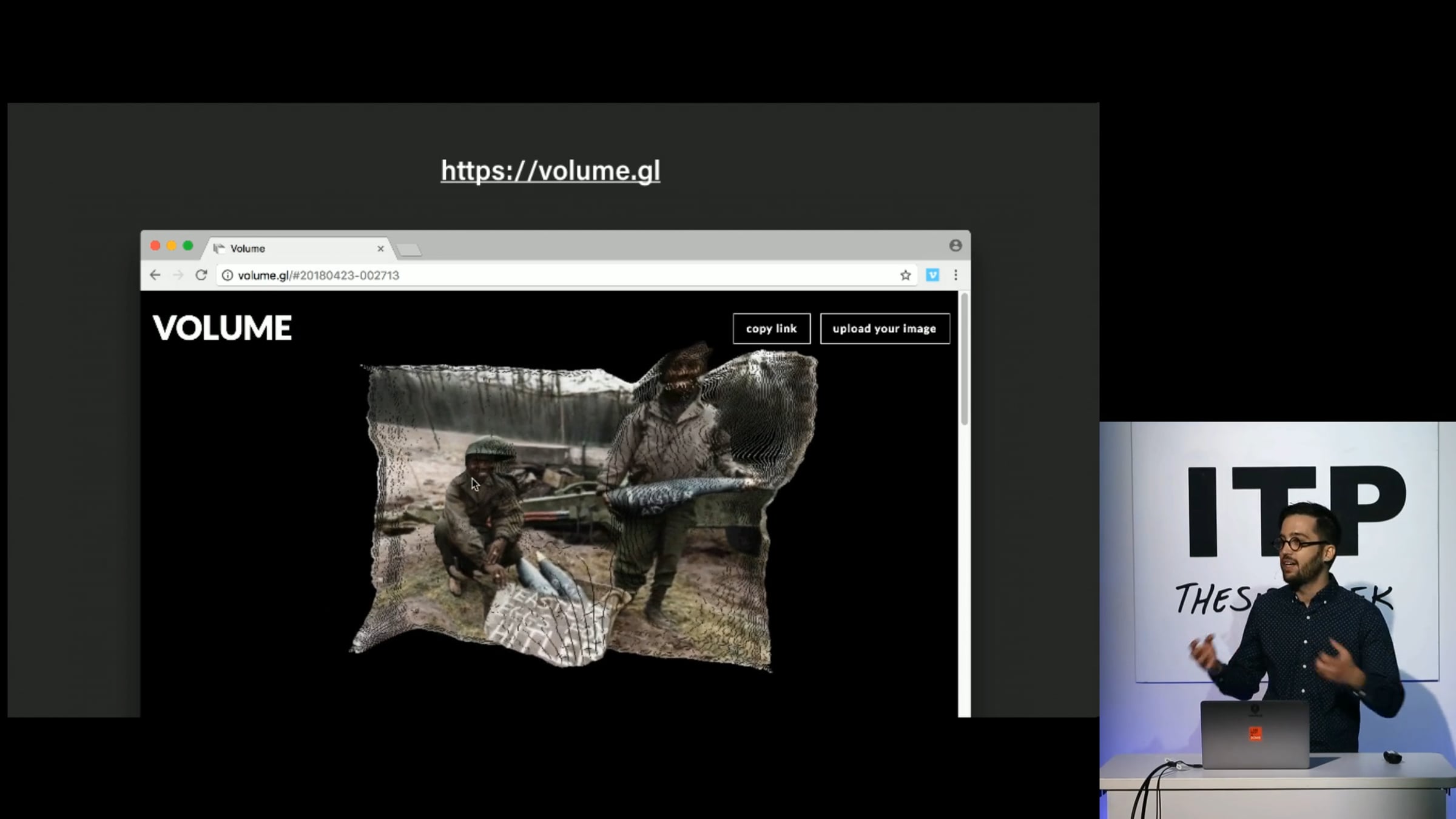Image resolution: width=1456 pixels, height=819 pixels.
Task: Click the 3D soldier image render
Action: [584, 510]
